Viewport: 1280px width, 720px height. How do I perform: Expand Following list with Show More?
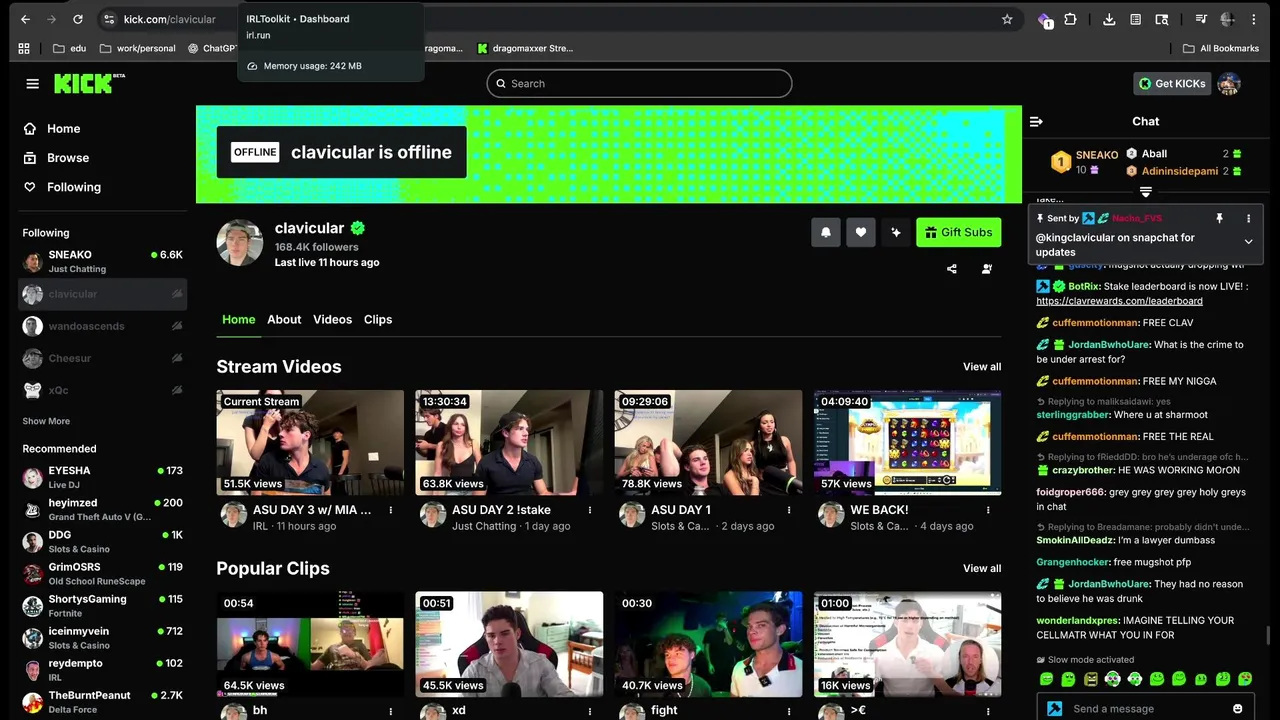click(46, 421)
